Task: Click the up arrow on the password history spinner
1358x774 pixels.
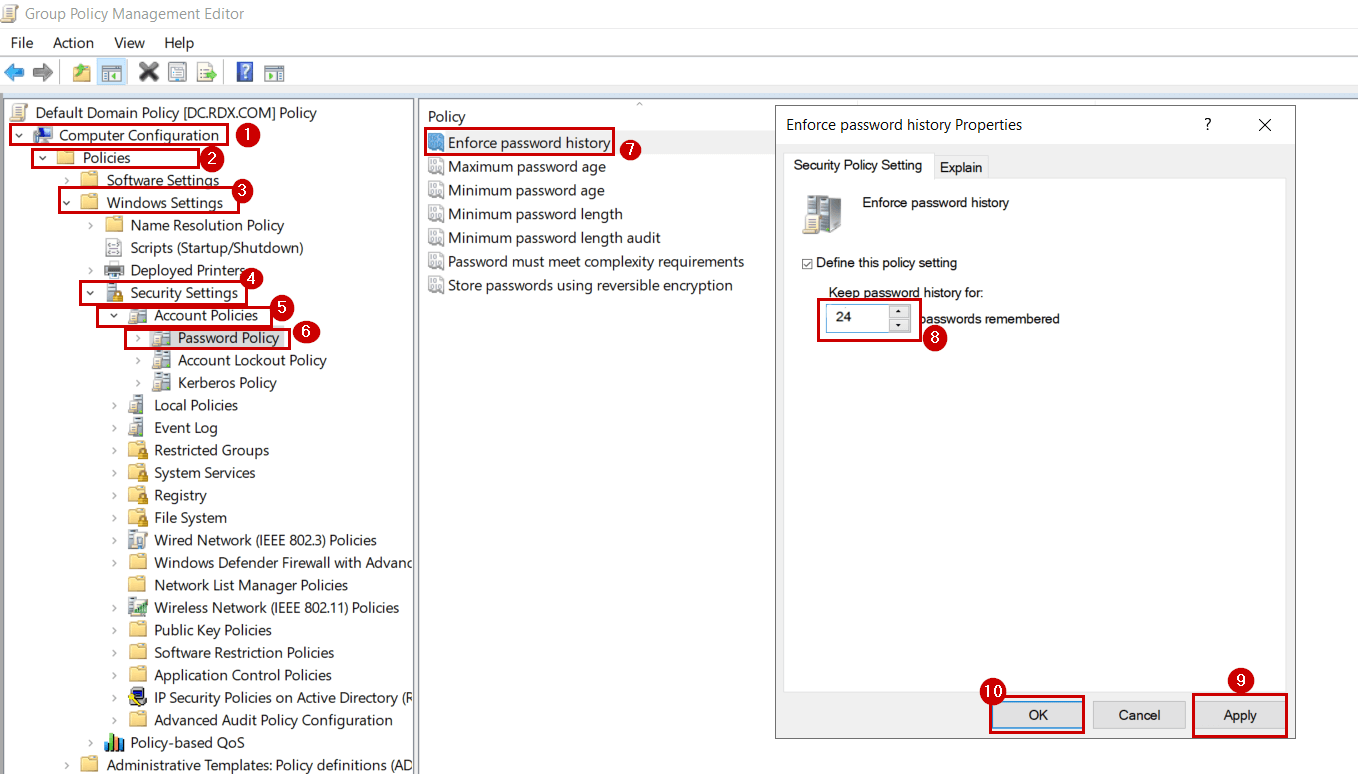Action: tap(898, 311)
